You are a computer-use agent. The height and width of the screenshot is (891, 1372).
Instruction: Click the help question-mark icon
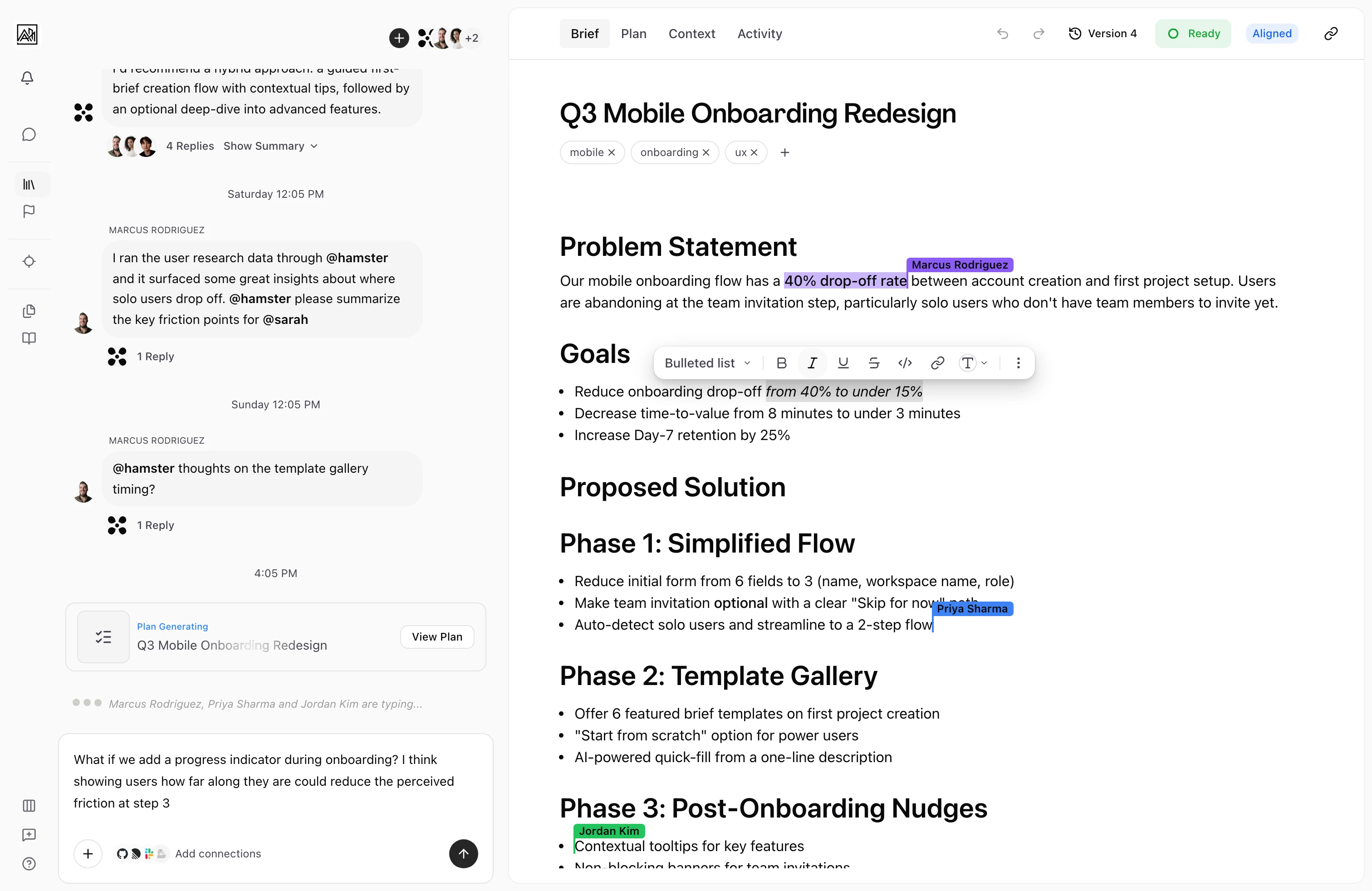29,863
